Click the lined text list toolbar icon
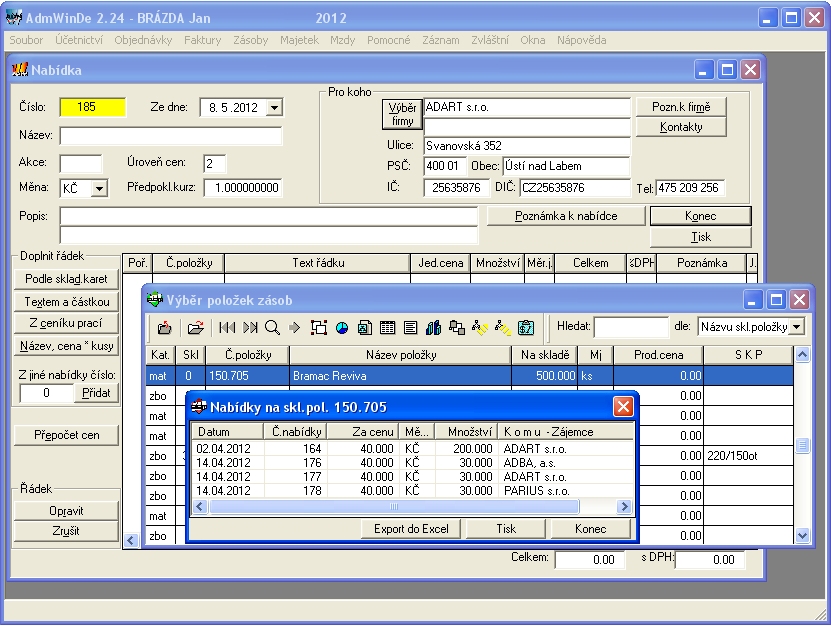Viewport: 831px width, 626px height. (x=410, y=328)
